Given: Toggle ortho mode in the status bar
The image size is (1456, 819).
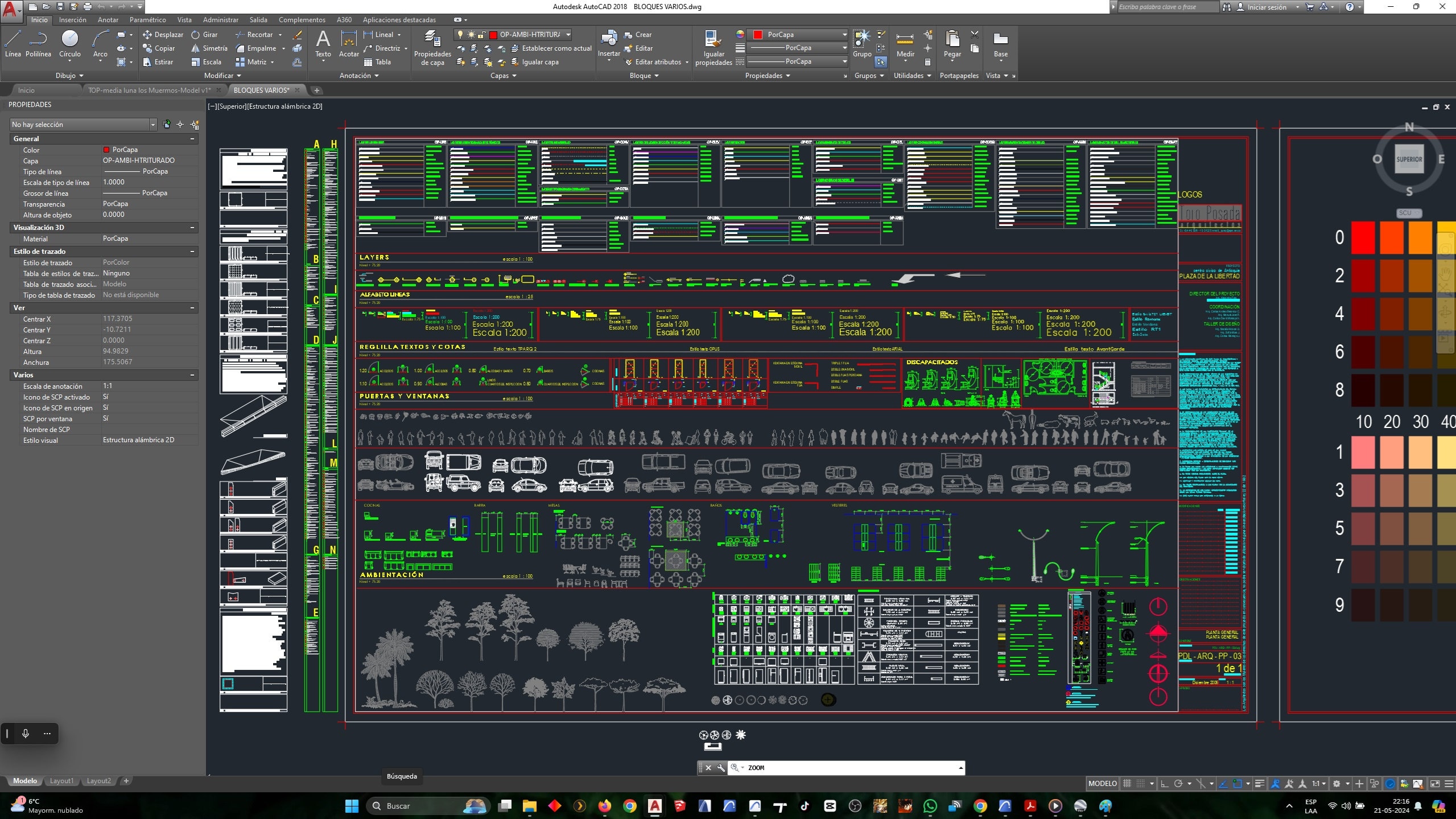Looking at the screenshot, I should click(x=1165, y=783).
